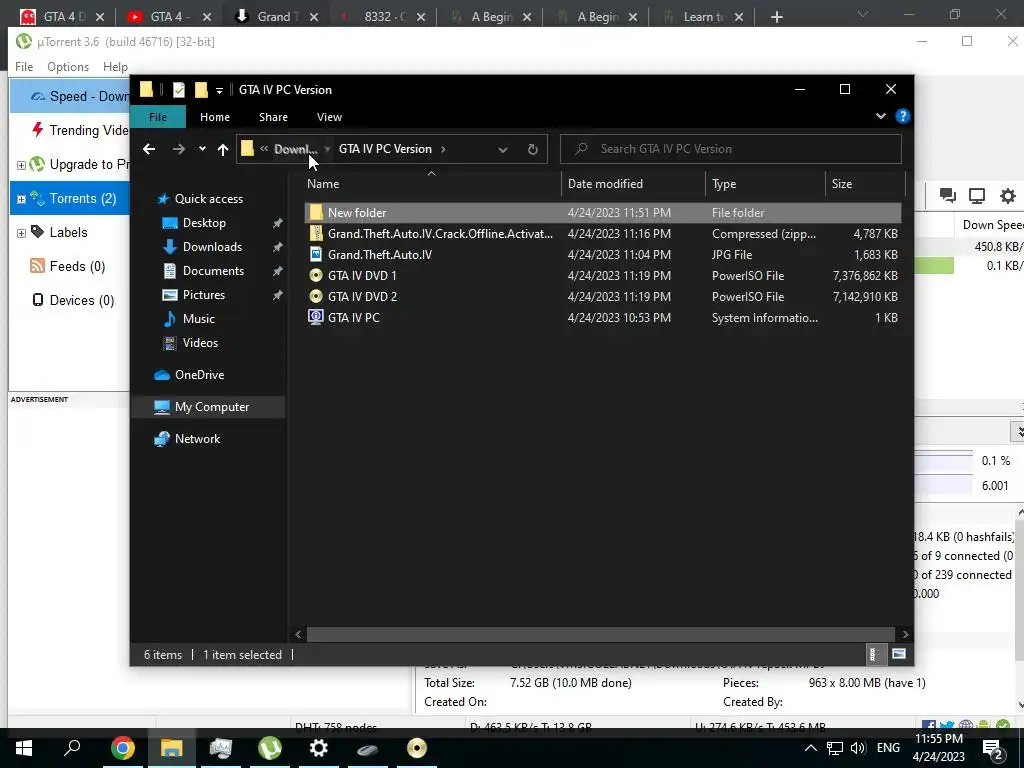Go back in File Explorer navigation
Viewport: 1024px width, 768px height.
click(x=149, y=149)
